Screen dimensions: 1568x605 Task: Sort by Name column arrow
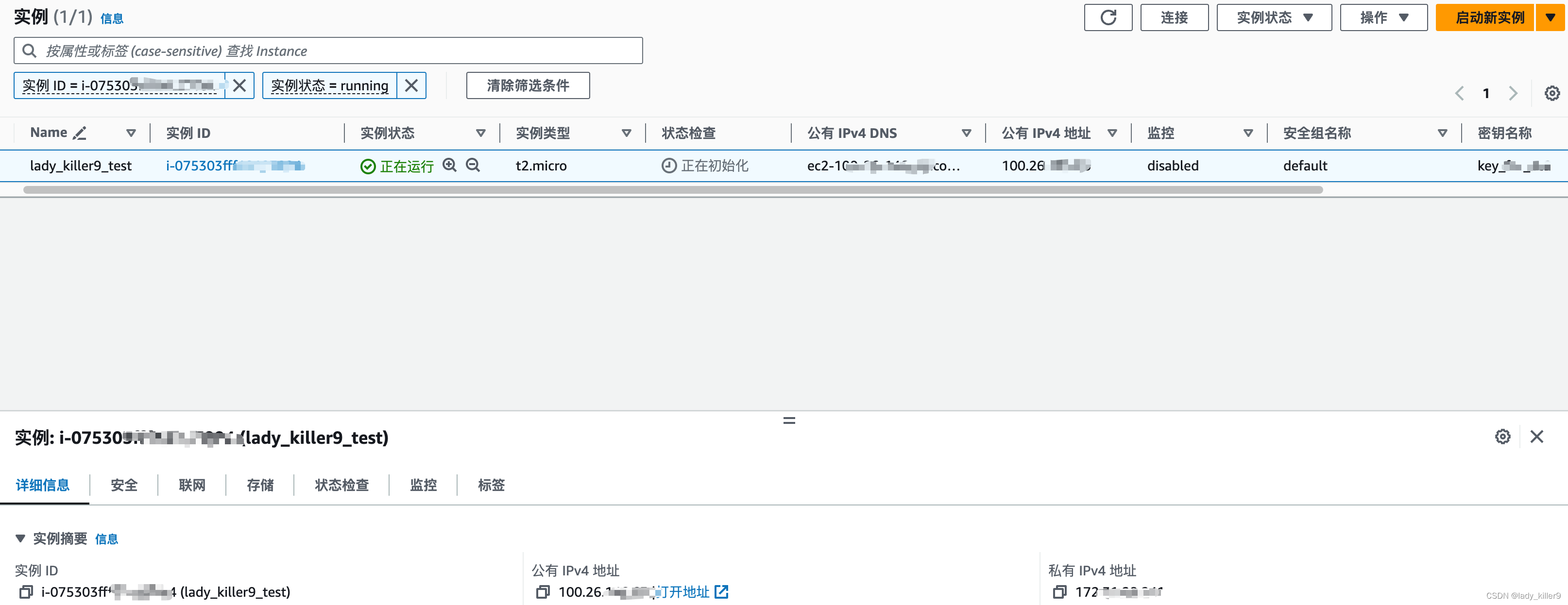click(x=131, y=133)
